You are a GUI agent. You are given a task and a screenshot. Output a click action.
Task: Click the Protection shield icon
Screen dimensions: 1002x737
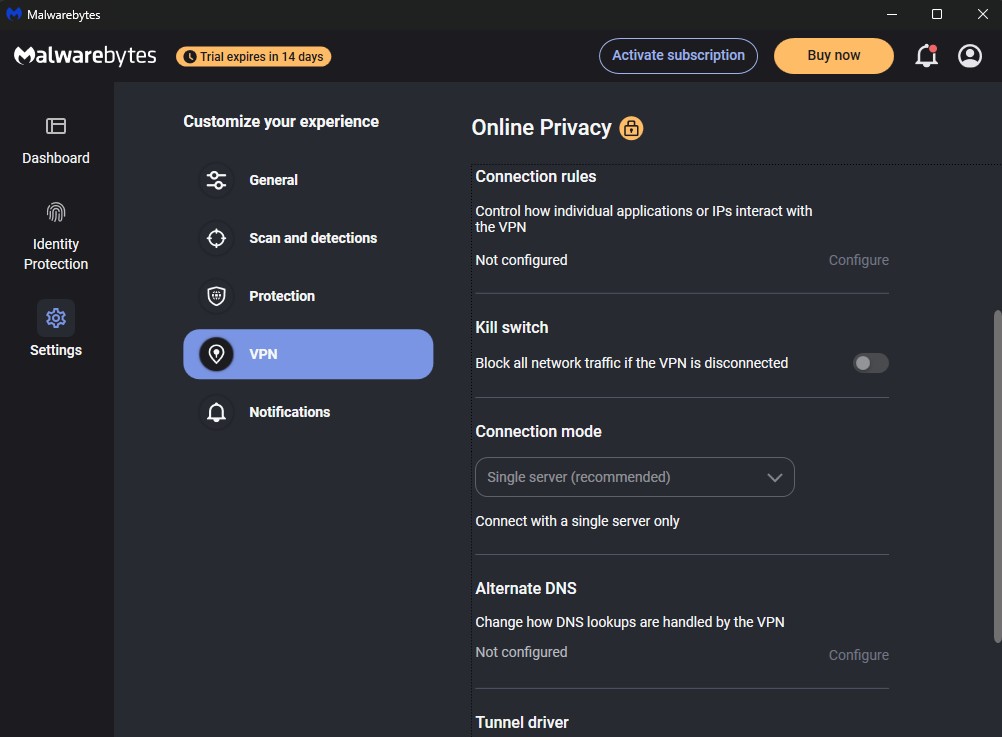(x=217, y=296)
